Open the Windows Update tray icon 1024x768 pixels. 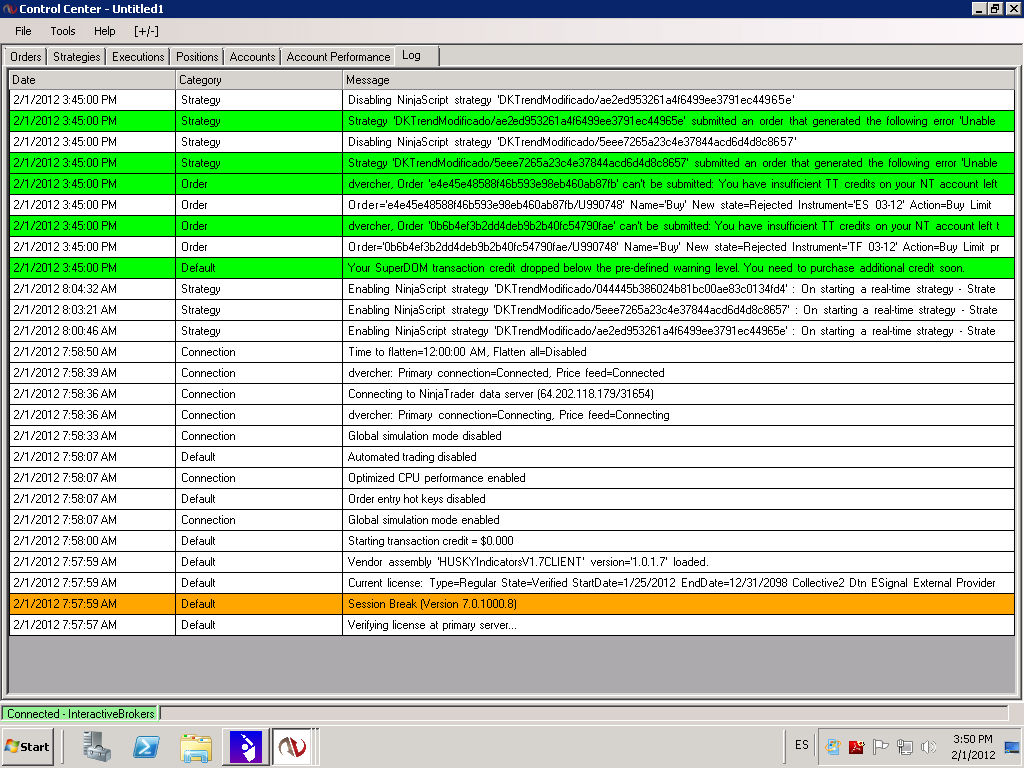pos(833,746)
